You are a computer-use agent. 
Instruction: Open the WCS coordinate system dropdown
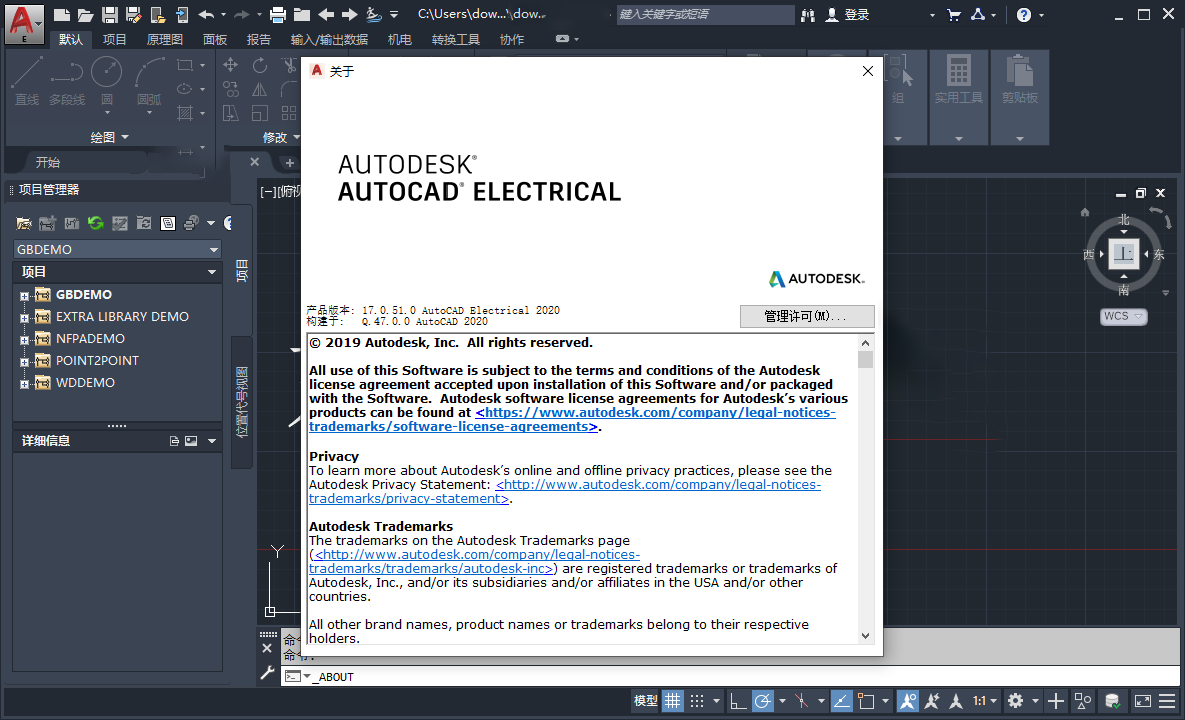1124,317
